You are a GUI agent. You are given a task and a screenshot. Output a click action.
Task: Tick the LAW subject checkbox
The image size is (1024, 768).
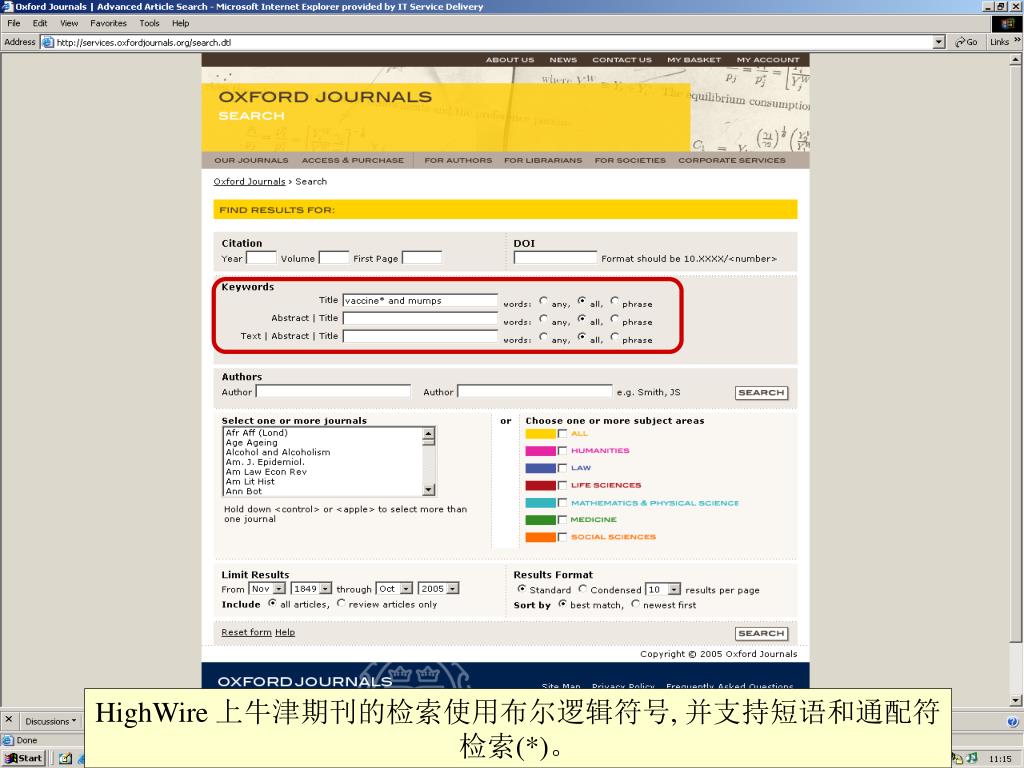[562, 468]
